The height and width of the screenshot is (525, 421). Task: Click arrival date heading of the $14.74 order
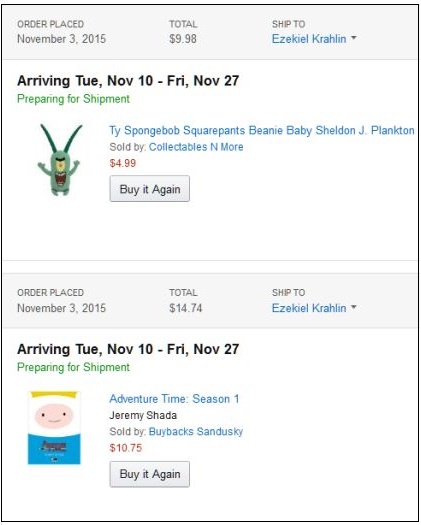pos(128,349)
